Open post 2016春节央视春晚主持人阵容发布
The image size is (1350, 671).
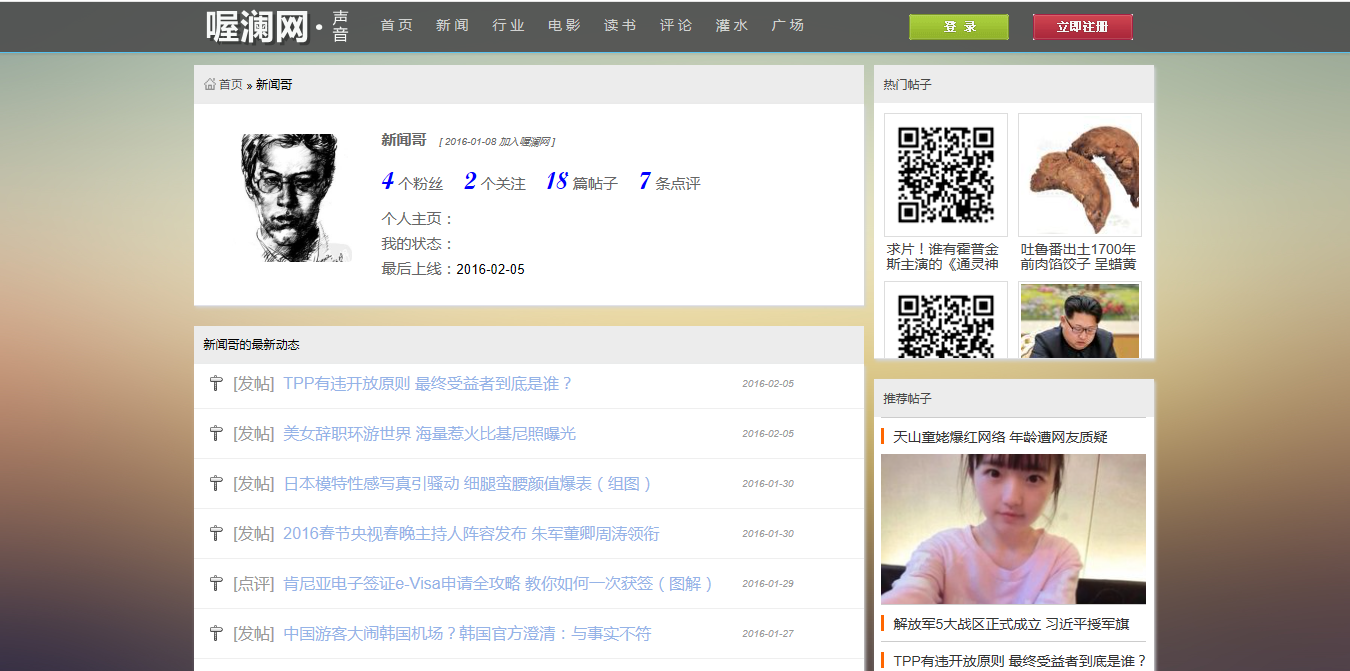click(471, 534)
